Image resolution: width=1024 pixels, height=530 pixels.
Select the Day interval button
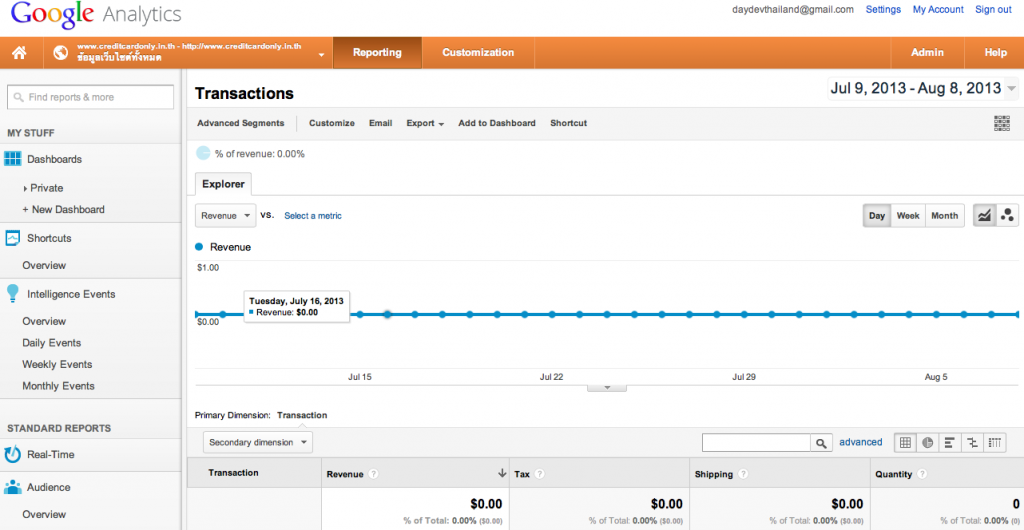(876, 215)
